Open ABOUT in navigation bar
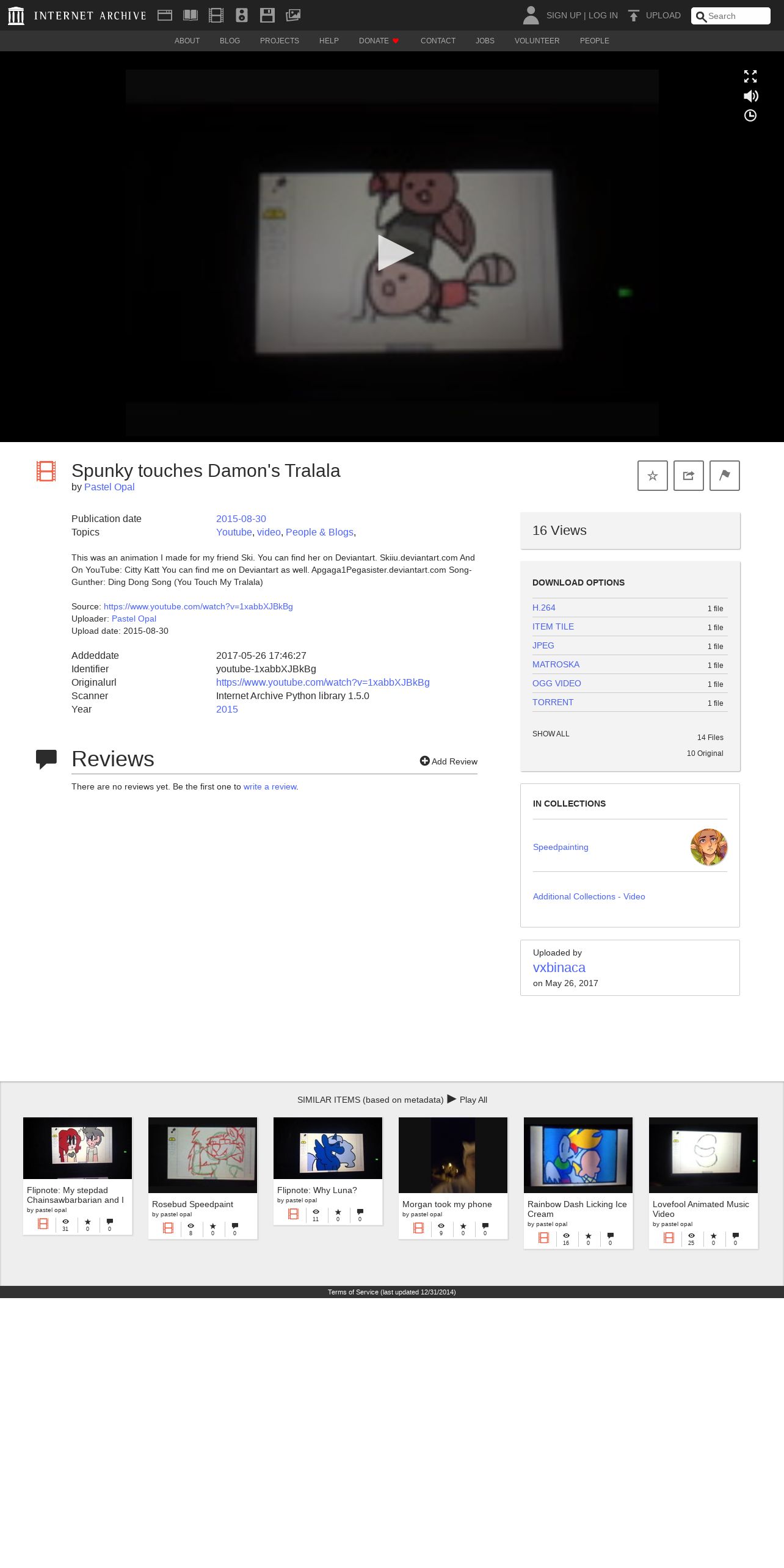The height and width of the screenshot is (1568, 784). [x=187, y=41]
